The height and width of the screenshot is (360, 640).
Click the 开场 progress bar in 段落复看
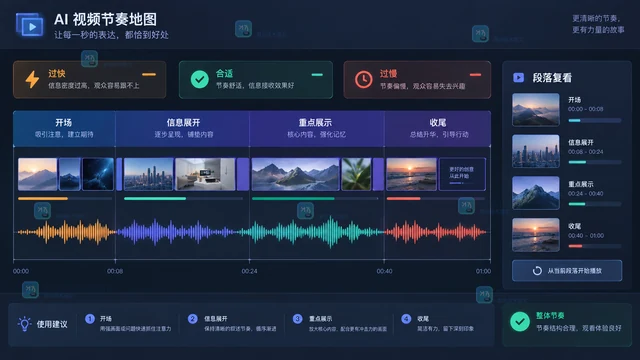(x=595, y=120)
